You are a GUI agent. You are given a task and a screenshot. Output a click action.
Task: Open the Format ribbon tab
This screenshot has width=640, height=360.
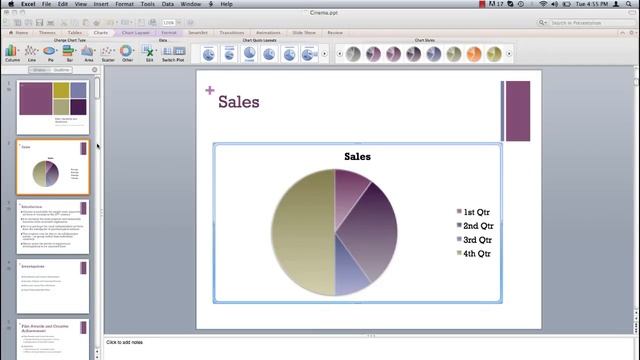(169, 33)
